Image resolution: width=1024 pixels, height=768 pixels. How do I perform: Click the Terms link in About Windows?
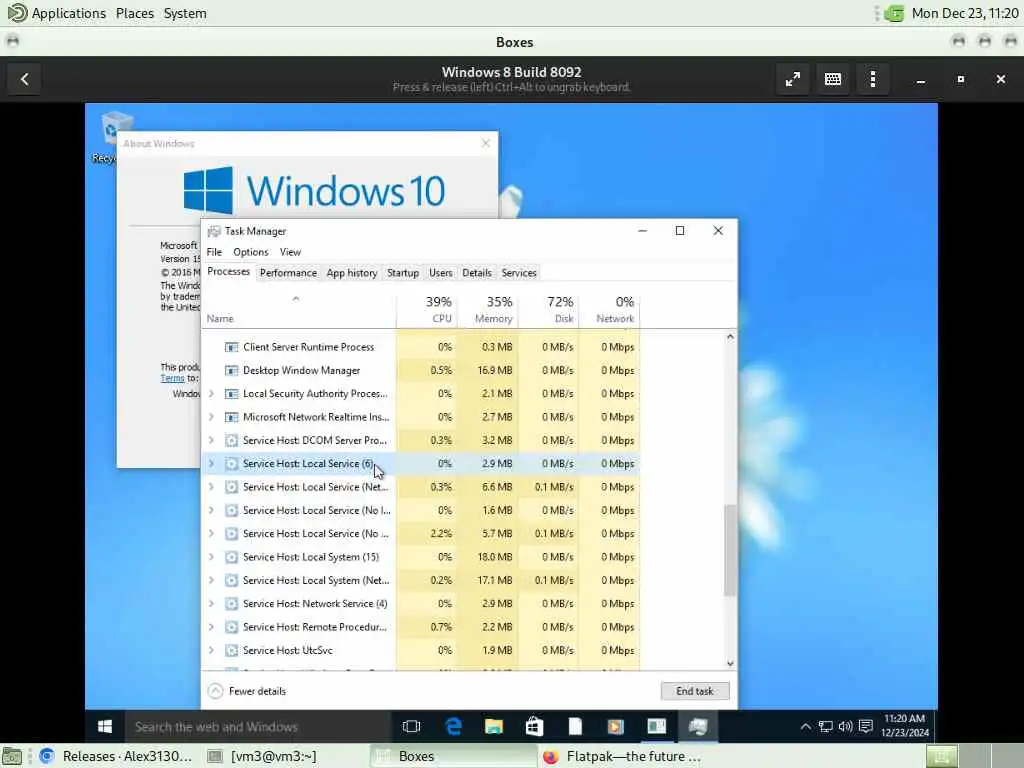click(x=172, y=378)
